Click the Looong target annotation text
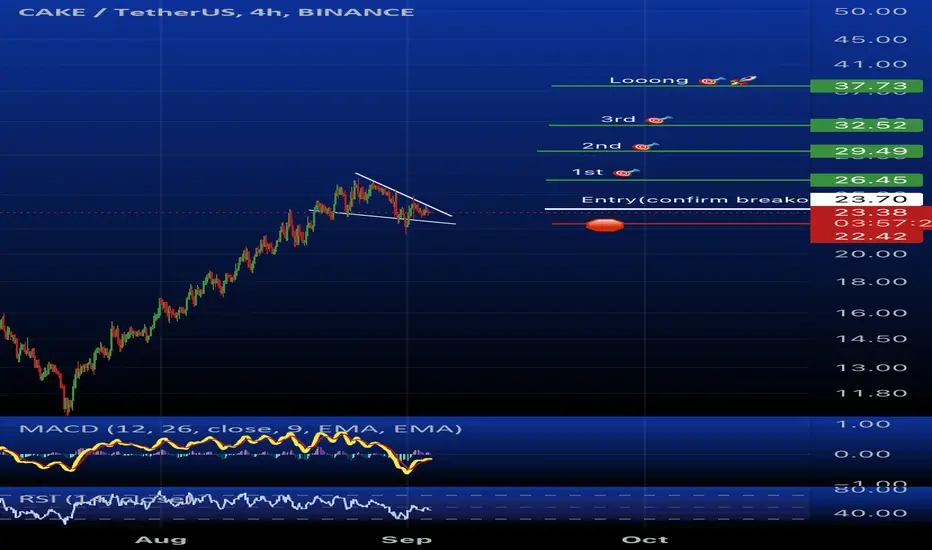 click(649, 80)
